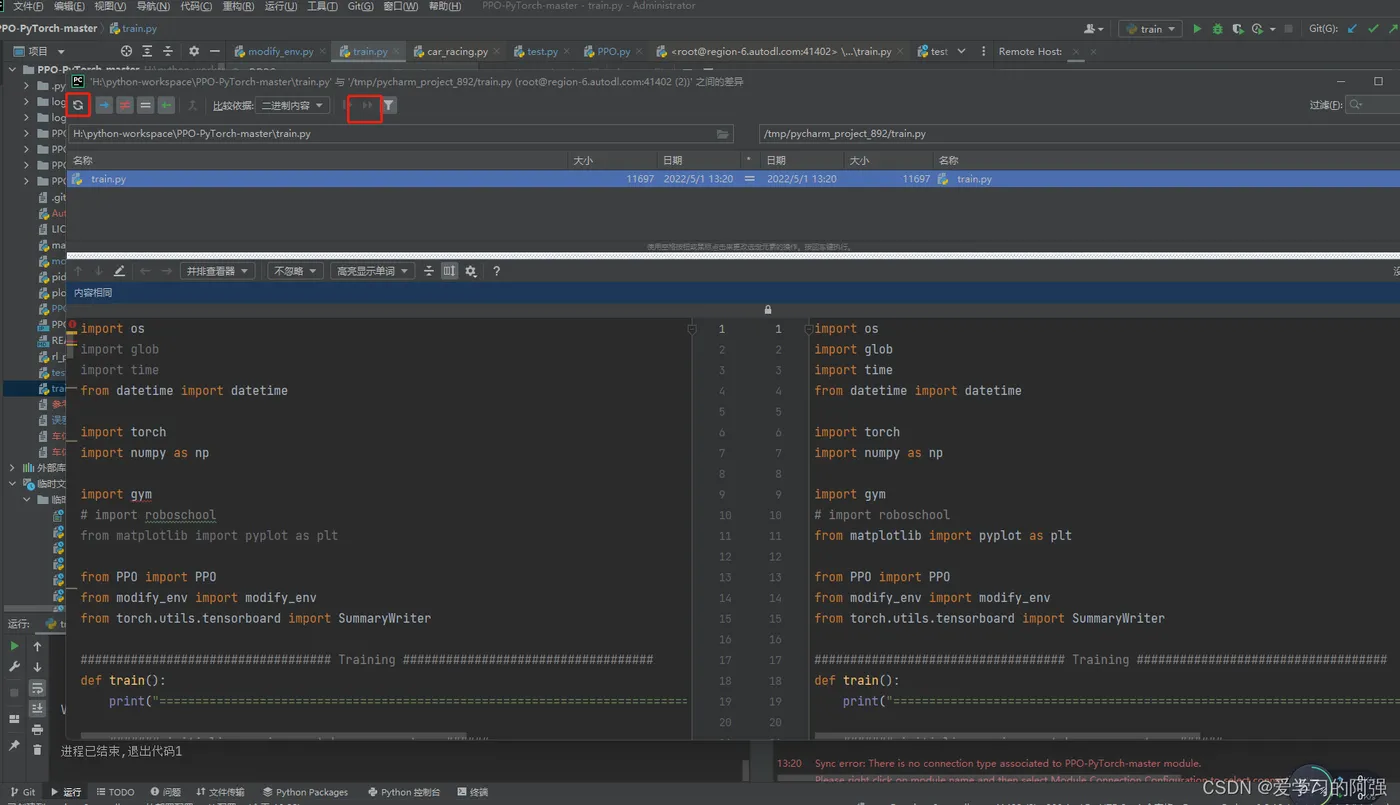Open the Git tool window at the bottom
This screenshot has height=805, width=1400.
[x=21, y=792]
